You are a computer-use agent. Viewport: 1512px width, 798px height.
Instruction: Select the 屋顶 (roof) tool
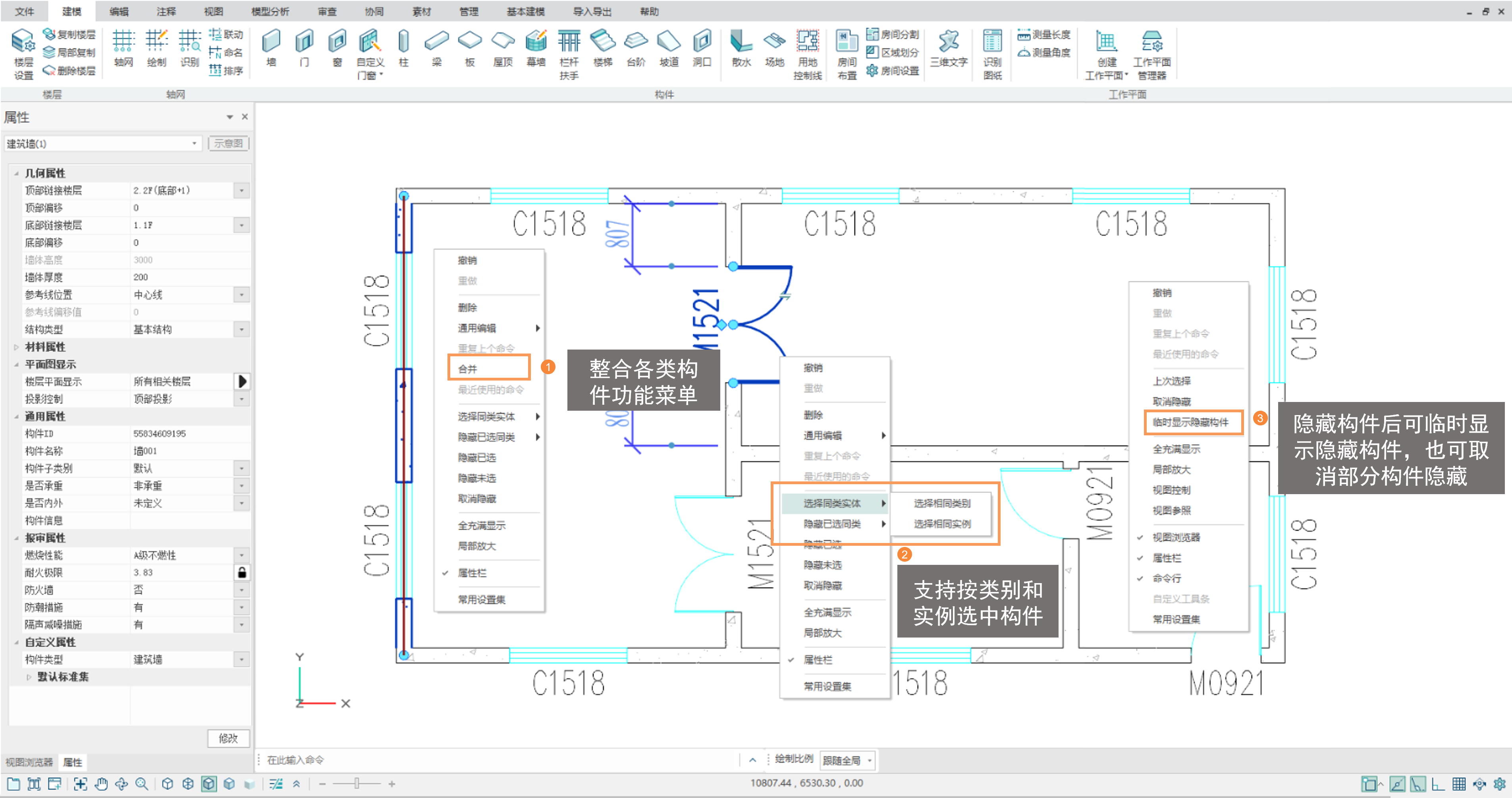[502, 47]
